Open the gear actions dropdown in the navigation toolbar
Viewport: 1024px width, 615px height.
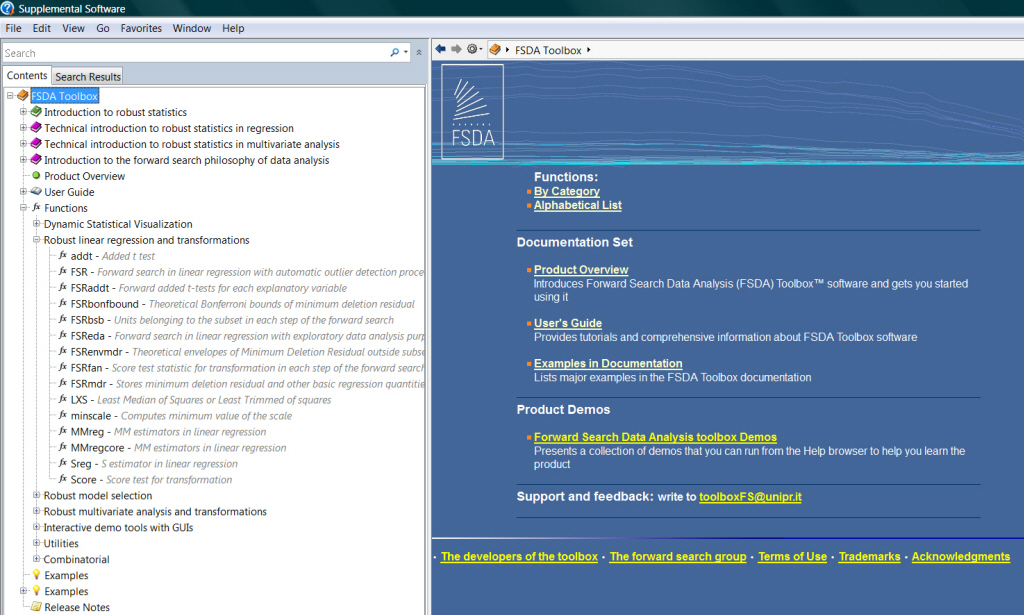point(474,49)
